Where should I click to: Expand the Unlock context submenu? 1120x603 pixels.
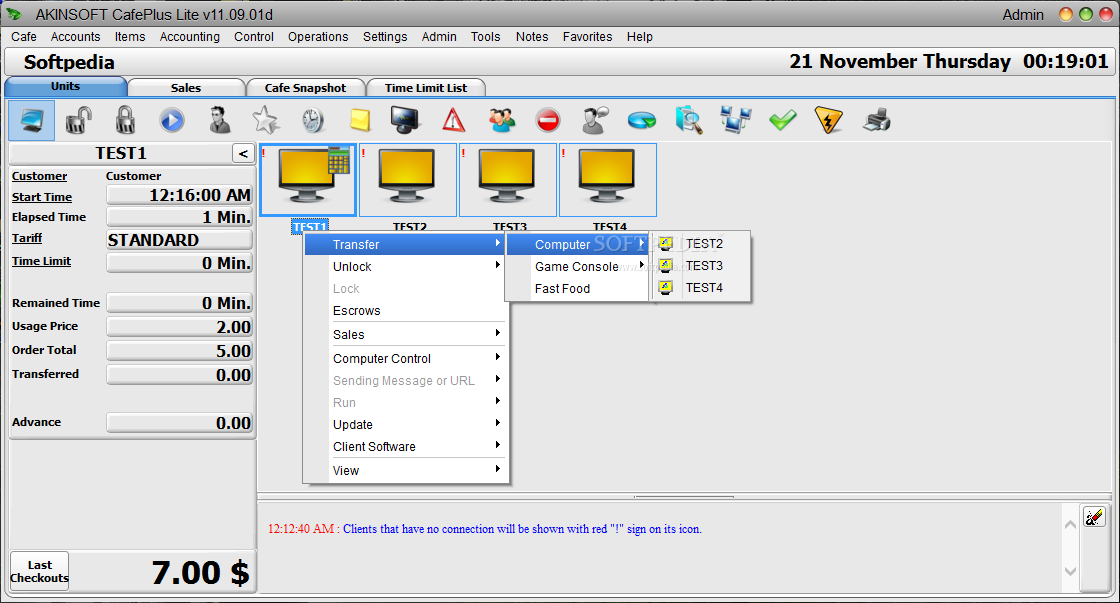click(406, 266)
